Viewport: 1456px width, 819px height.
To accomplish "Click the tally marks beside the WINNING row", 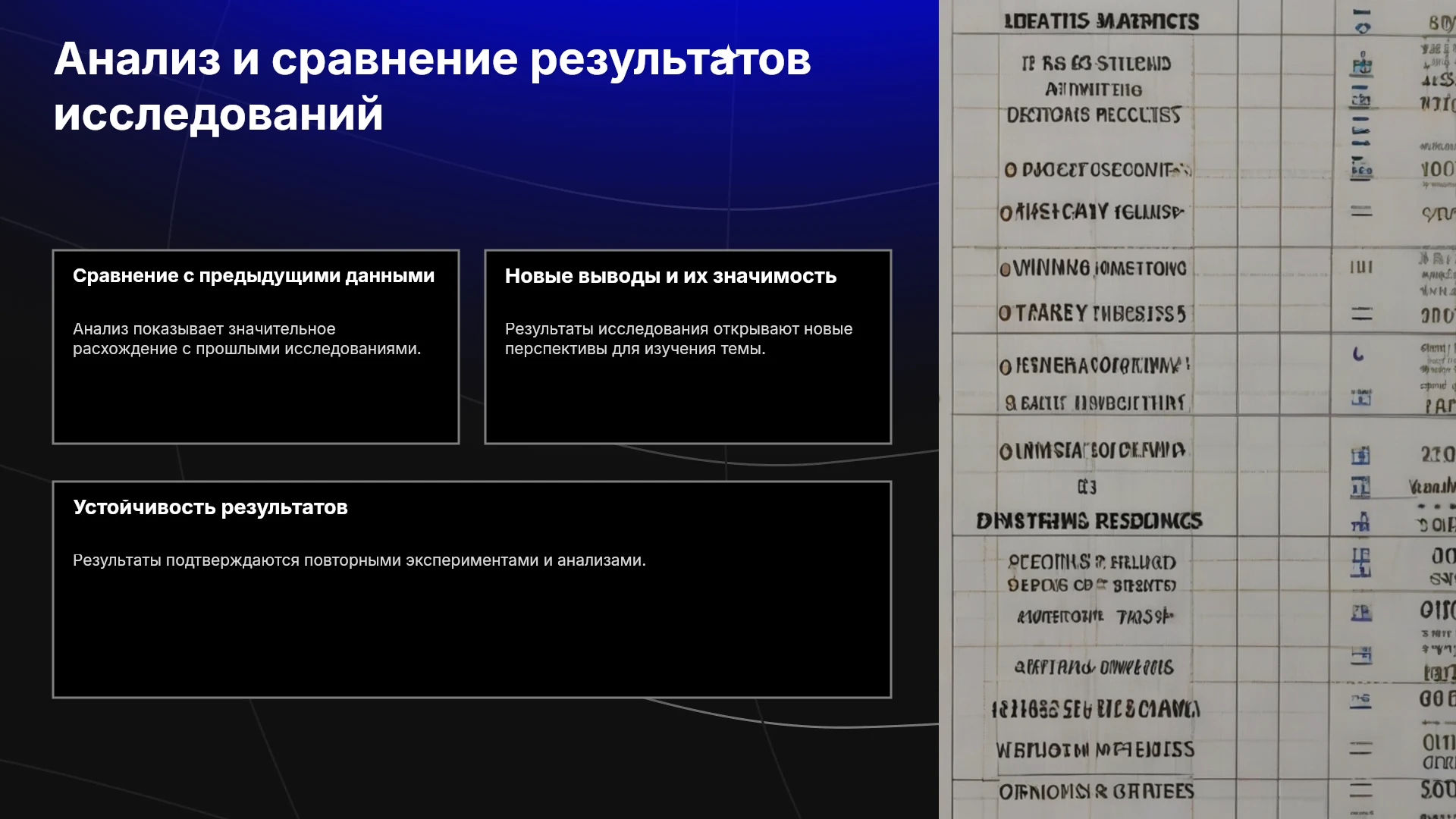I will coord(1361,267).
